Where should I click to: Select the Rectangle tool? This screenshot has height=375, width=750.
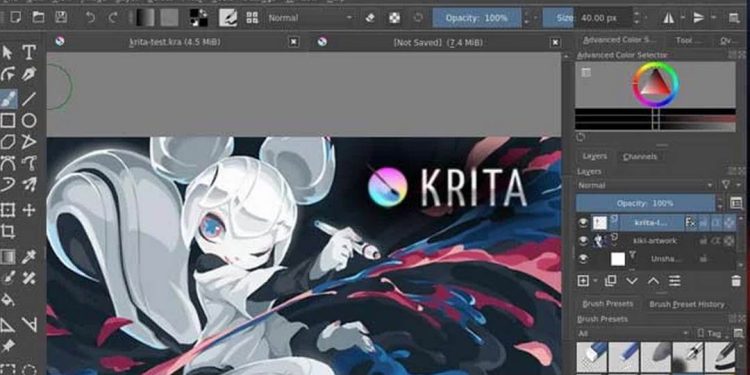pyautogui.click(x=7, y=121)
